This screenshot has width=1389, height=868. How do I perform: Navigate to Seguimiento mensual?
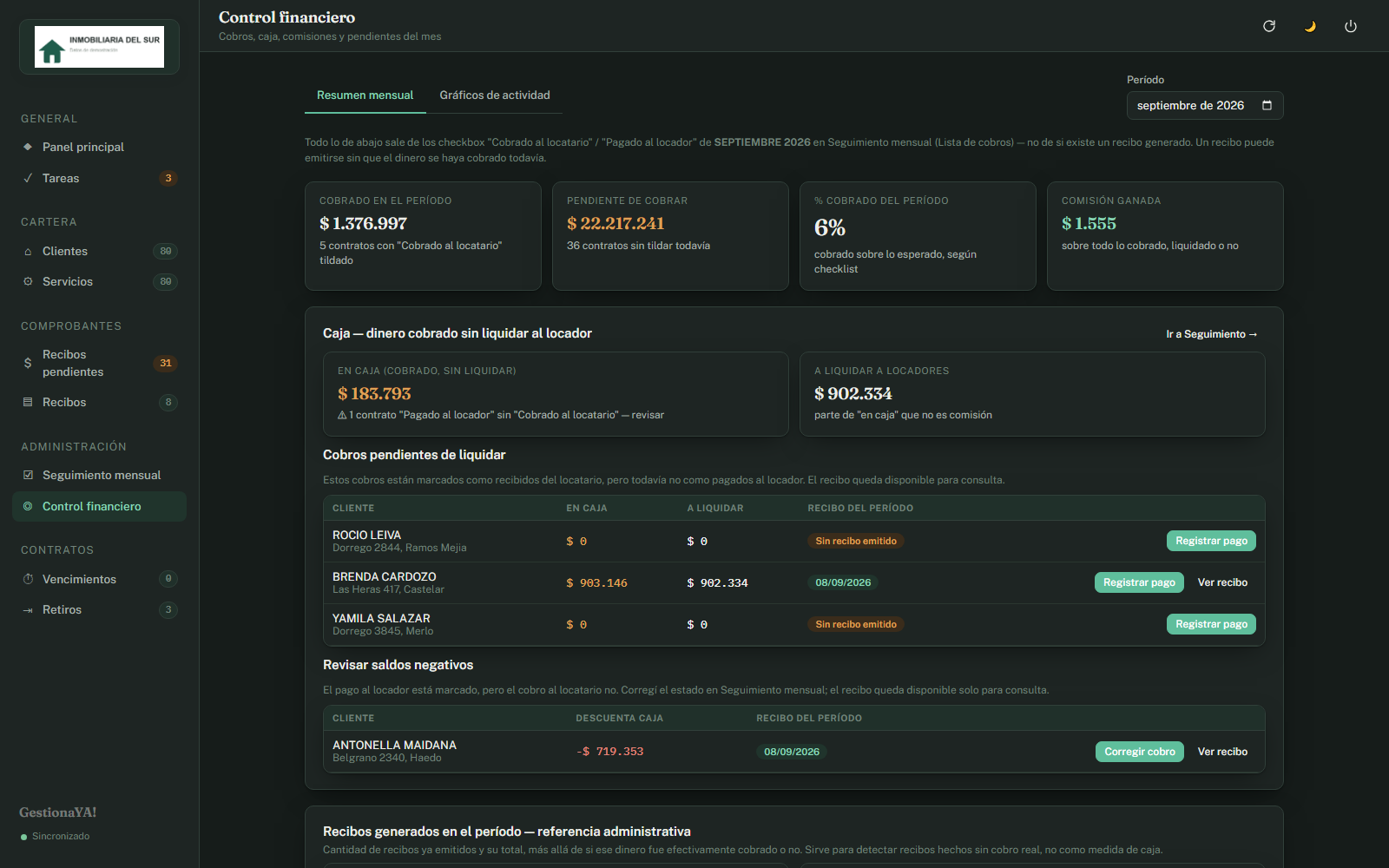99,475
